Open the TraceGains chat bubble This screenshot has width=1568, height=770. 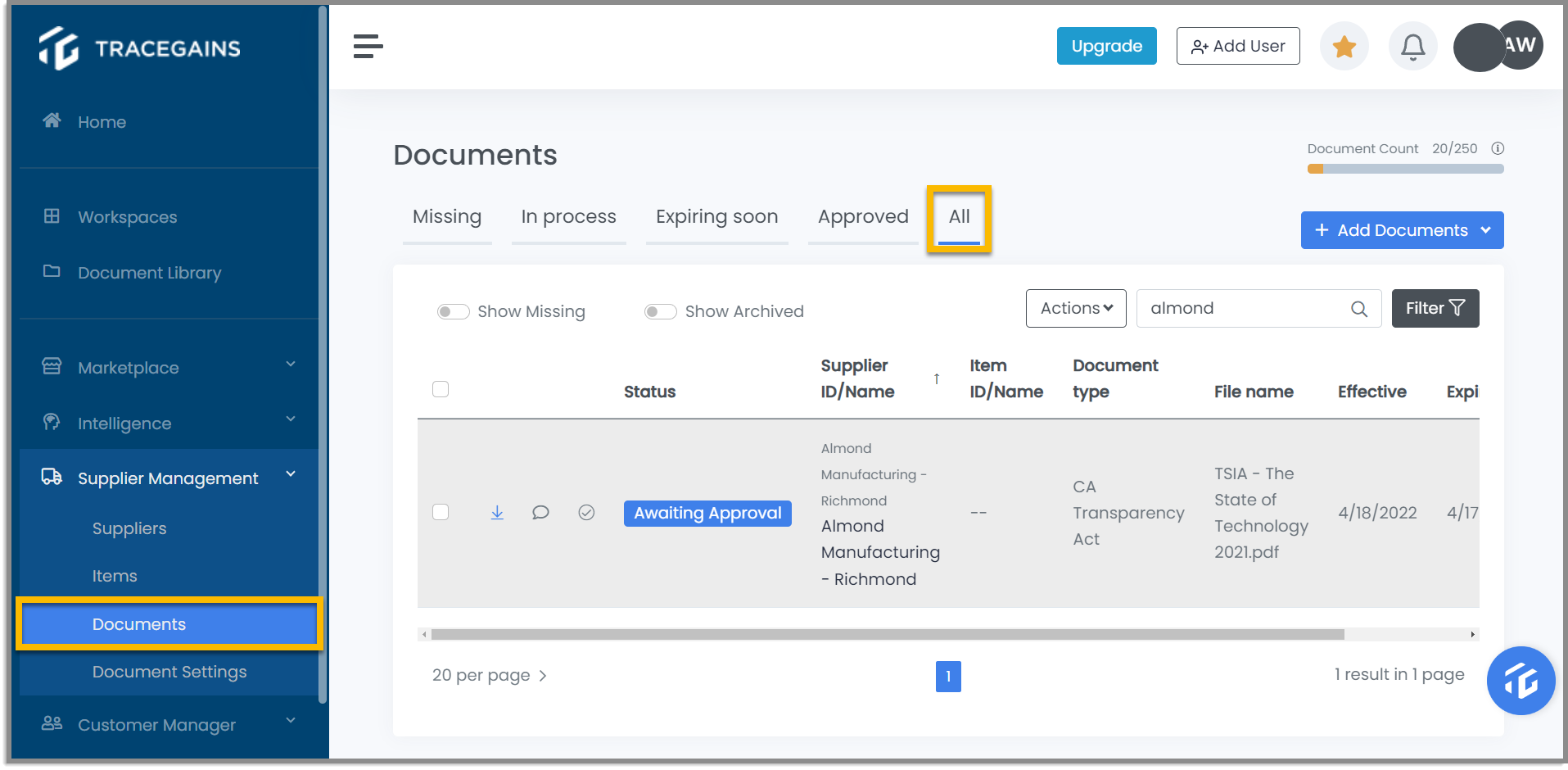(1520, 681)
